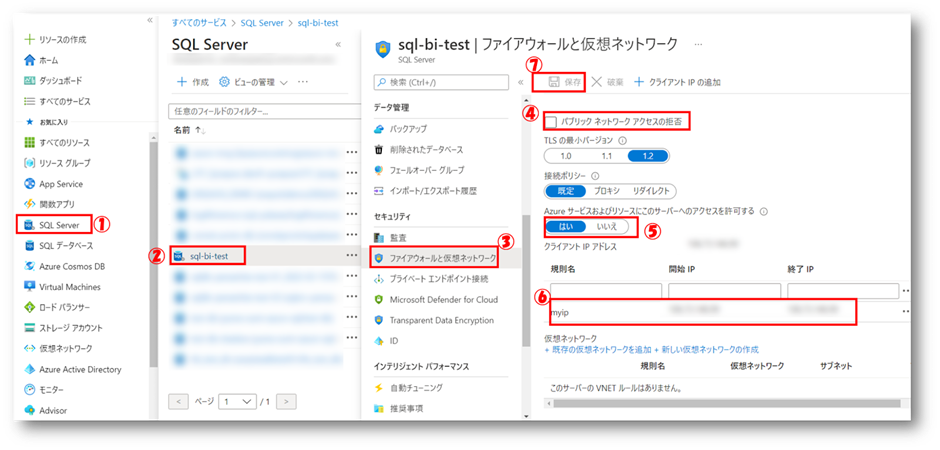Set connection policy to 既定

coord(565,191)
